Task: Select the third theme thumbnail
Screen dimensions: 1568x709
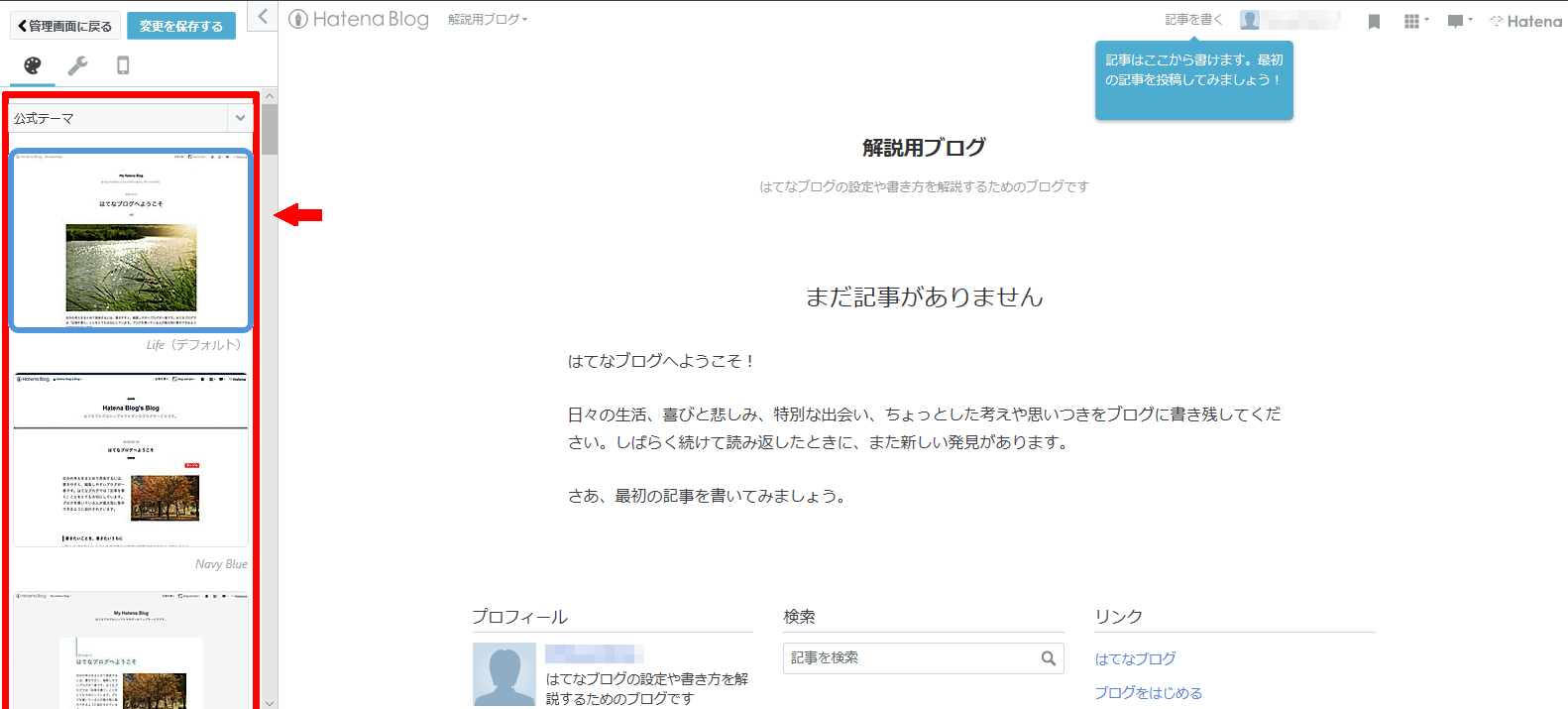Action: 131,650
